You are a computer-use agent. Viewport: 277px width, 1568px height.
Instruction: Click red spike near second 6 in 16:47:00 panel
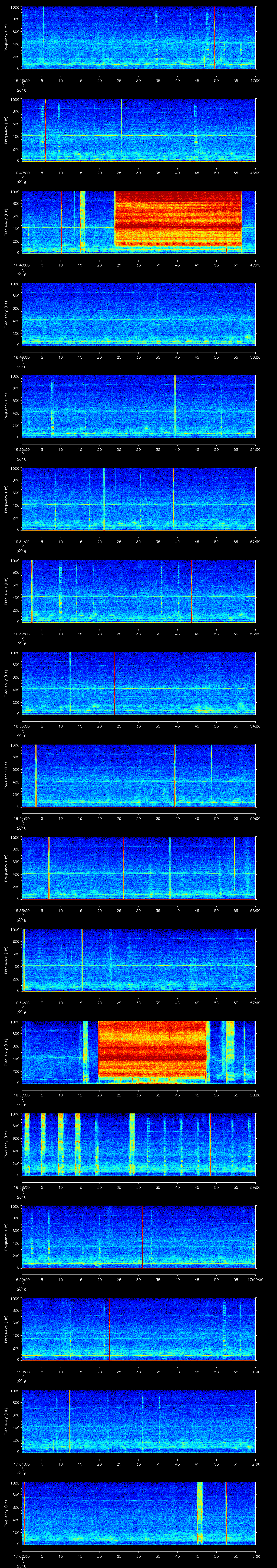45,130
